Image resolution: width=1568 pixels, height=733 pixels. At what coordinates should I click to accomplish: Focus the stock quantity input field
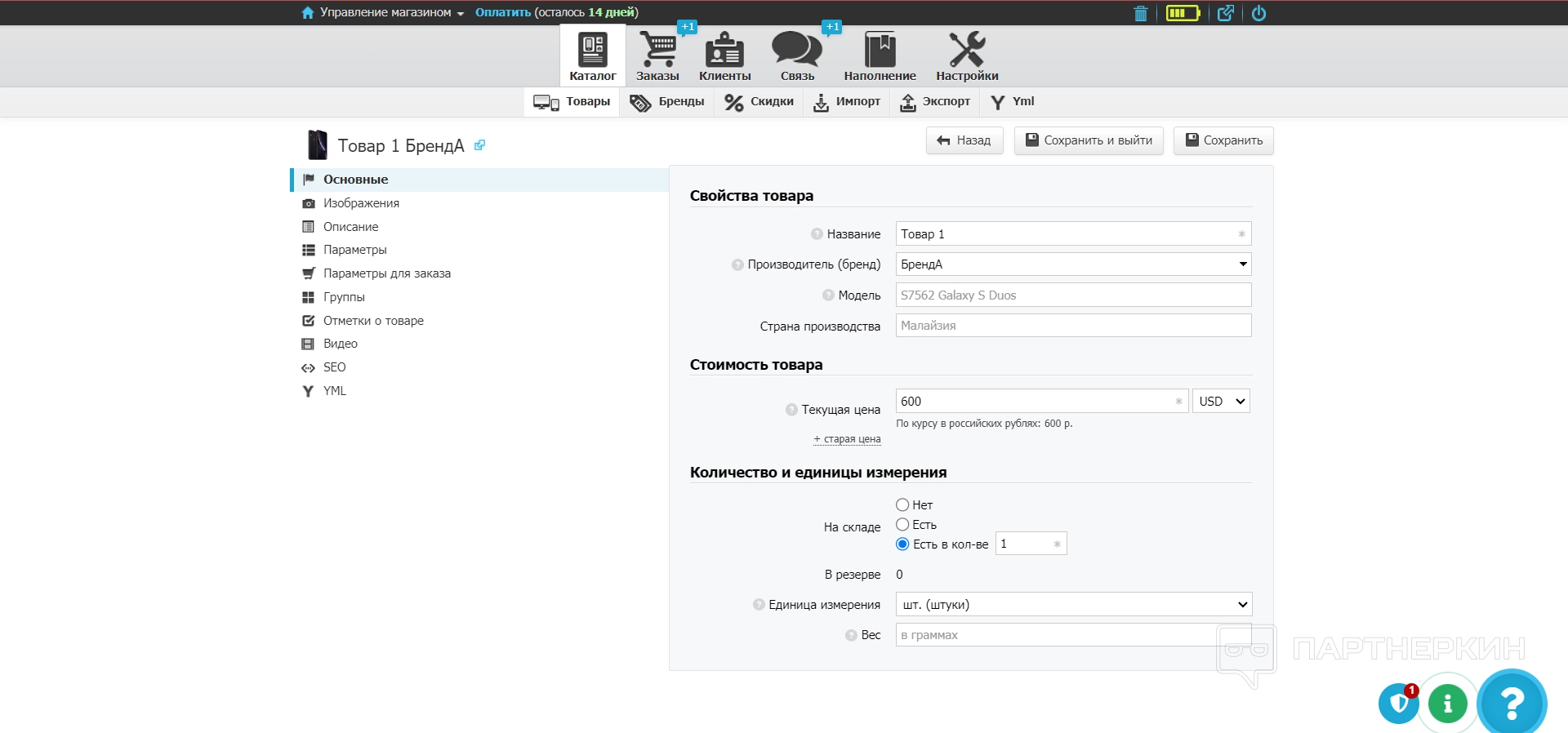coord(1031,544)
